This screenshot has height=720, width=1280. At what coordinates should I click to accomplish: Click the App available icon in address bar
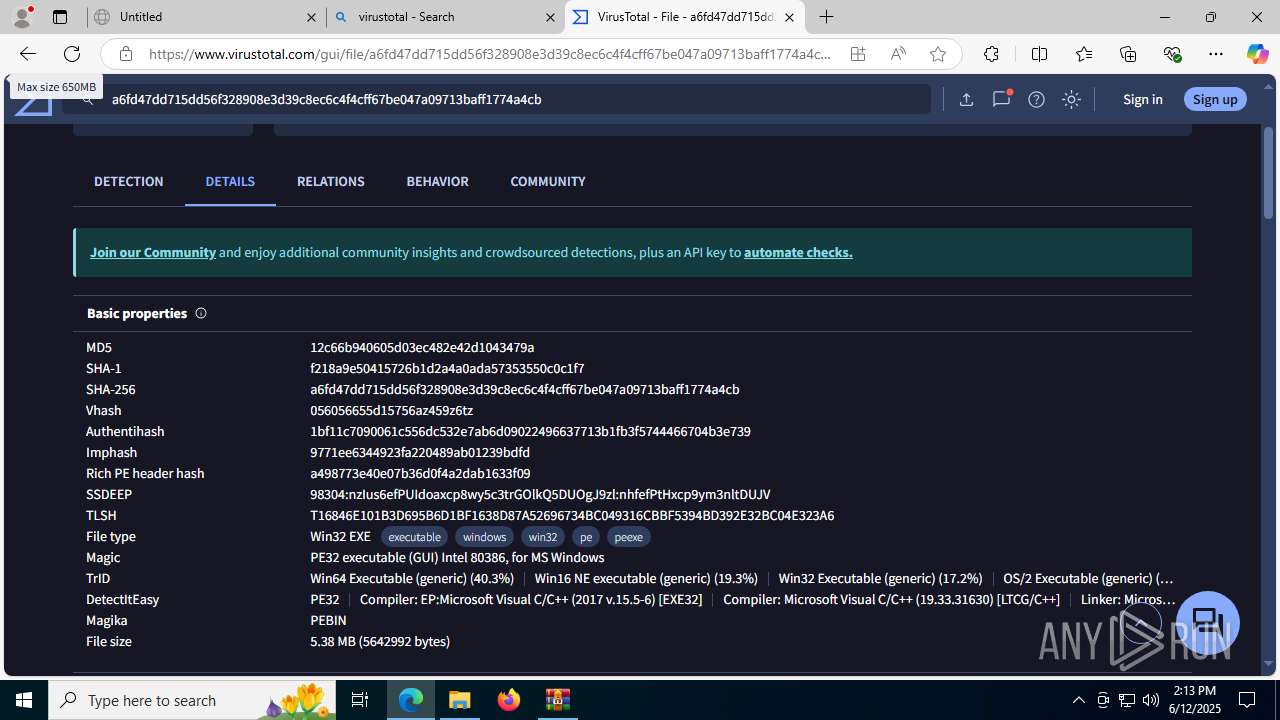coord(858,54)
